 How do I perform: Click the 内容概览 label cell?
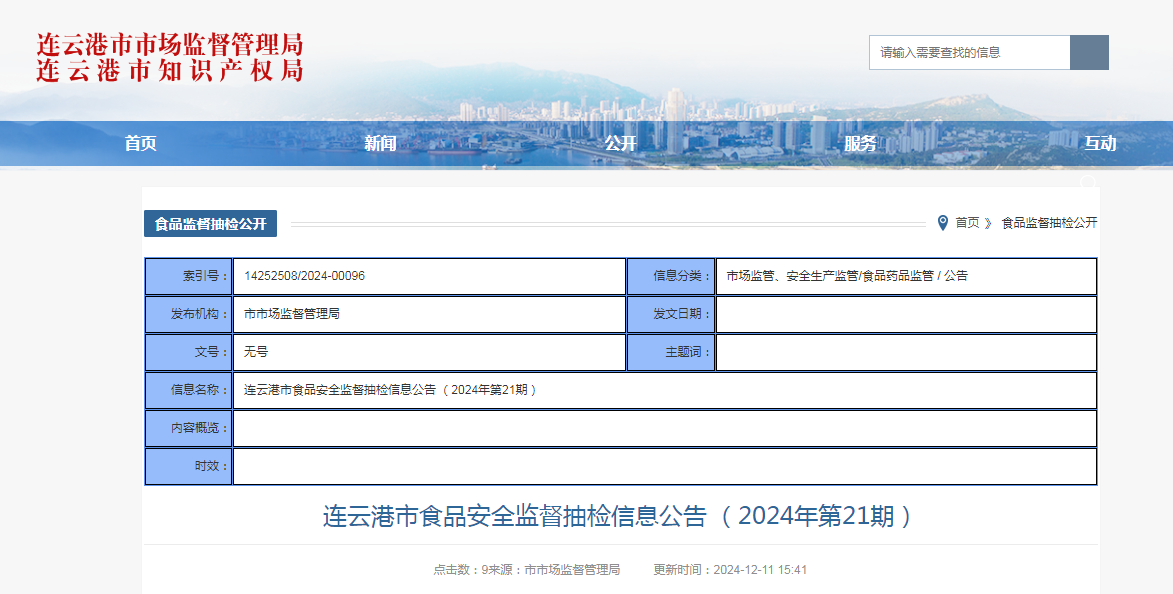189,429
